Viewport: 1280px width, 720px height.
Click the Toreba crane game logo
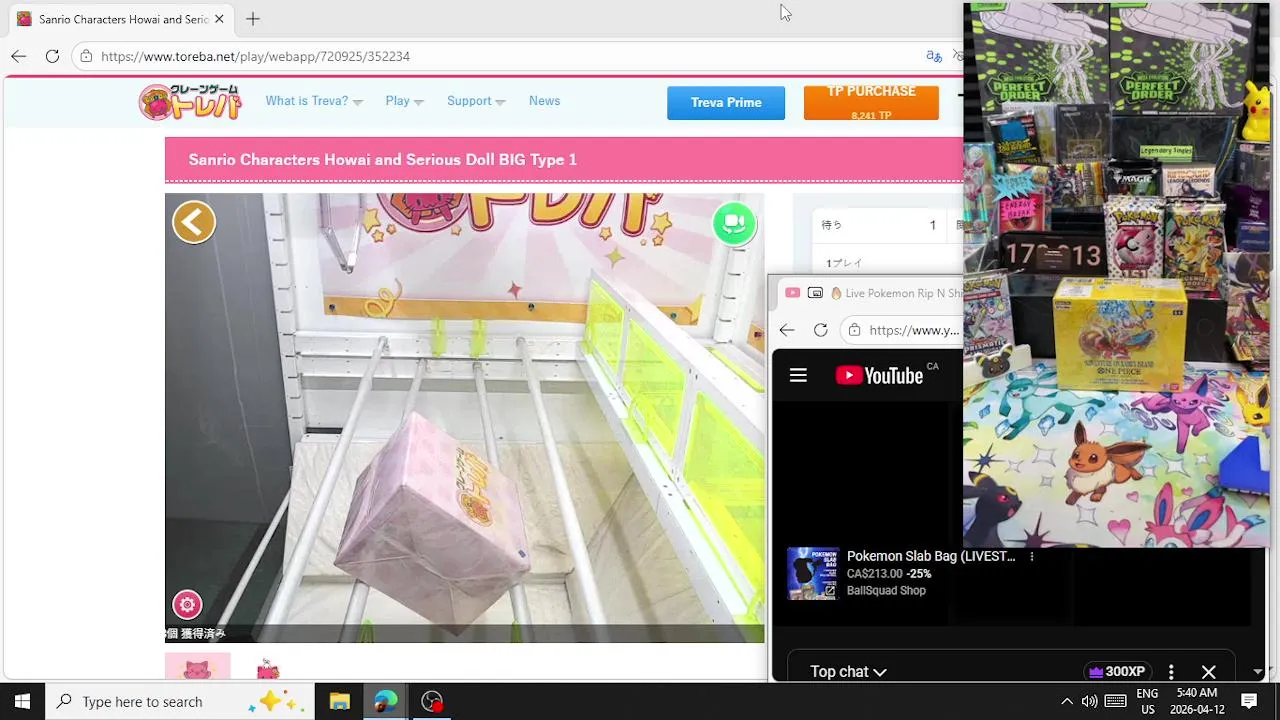190,102
